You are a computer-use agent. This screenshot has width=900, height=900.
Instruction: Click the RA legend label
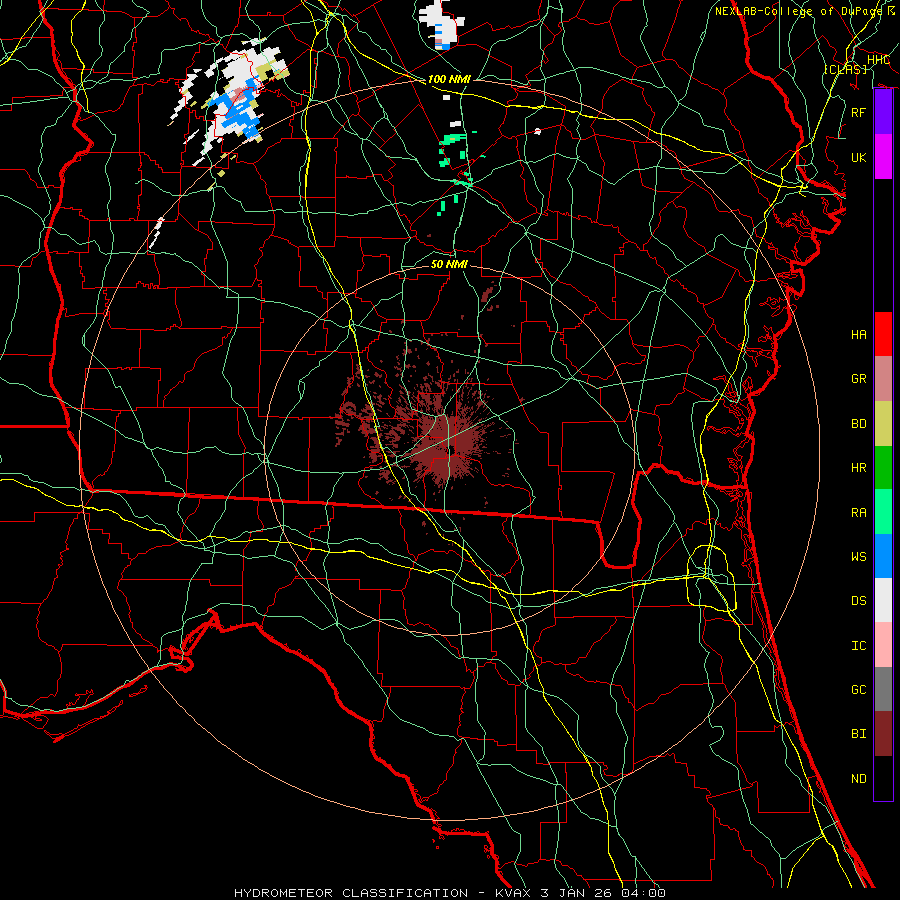pyautogui.click(x=859, y=513)
